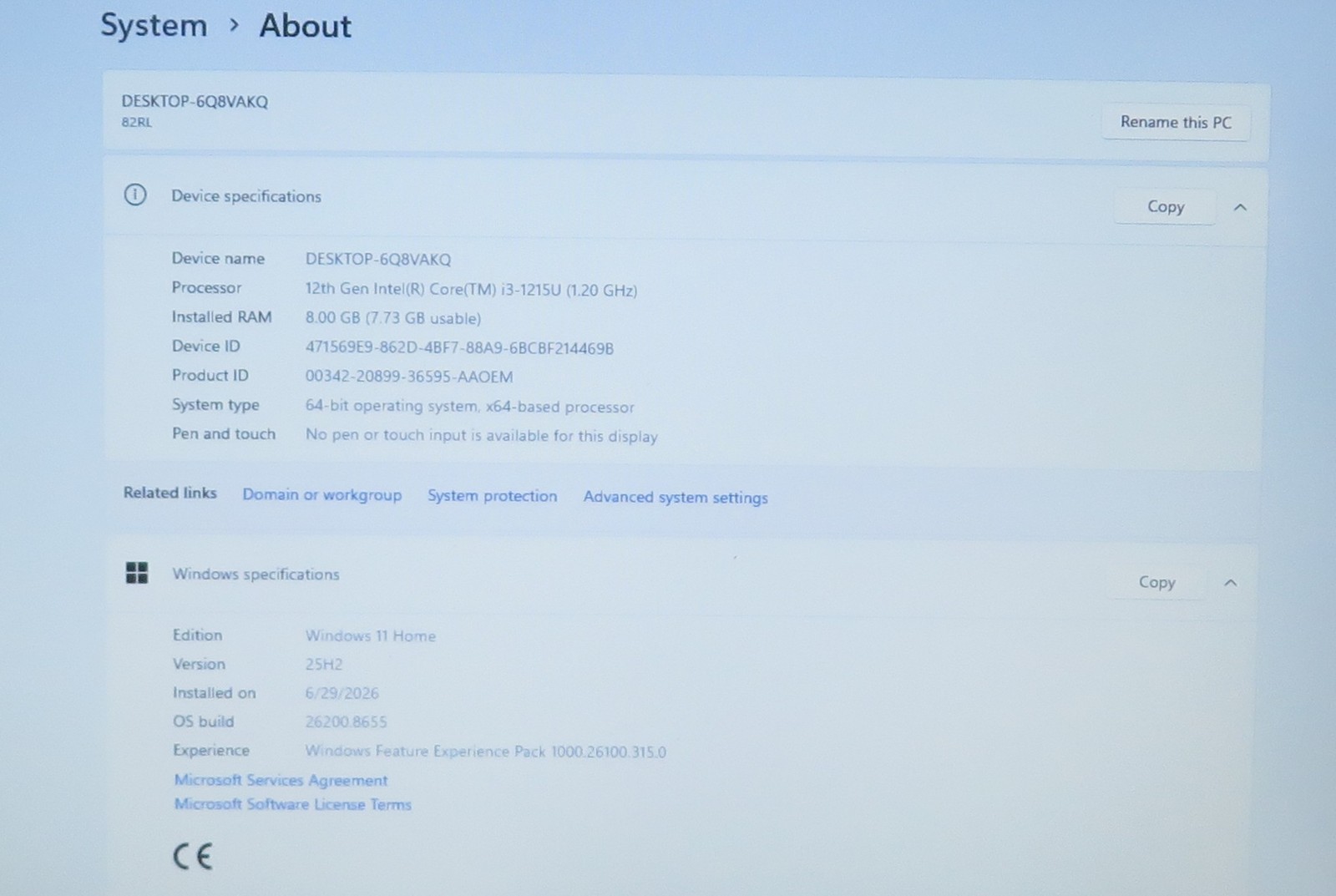Image resolution: width=1336 pixels, height=896 pixels.
Task: Click the Windows Feature Experience Pack value
Action: pos(486,751)
